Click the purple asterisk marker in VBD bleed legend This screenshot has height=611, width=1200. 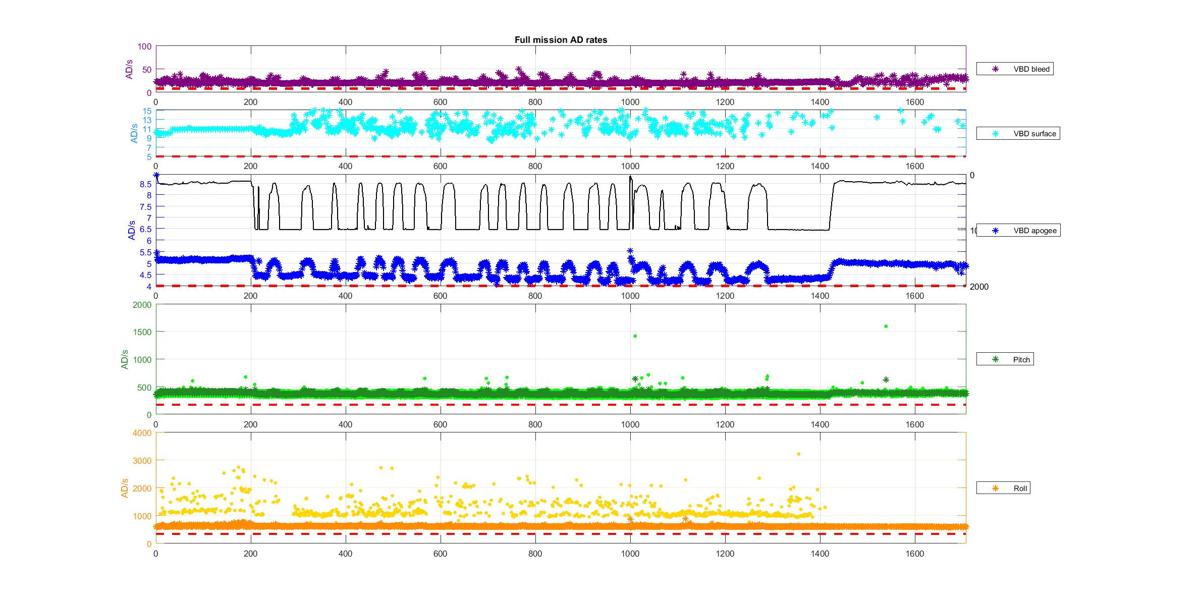click(995, 69)
